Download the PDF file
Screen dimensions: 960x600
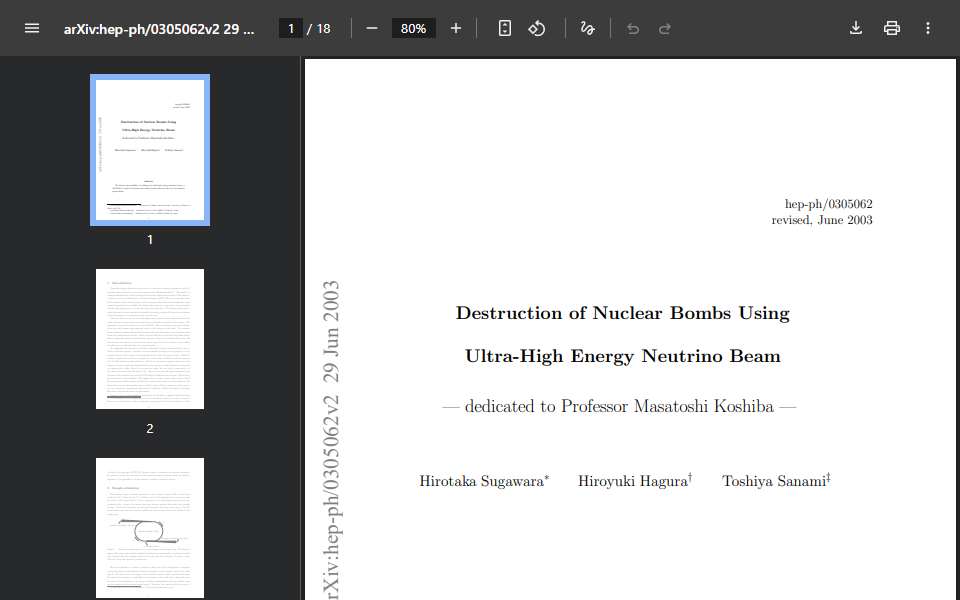[x=856, y=28]
